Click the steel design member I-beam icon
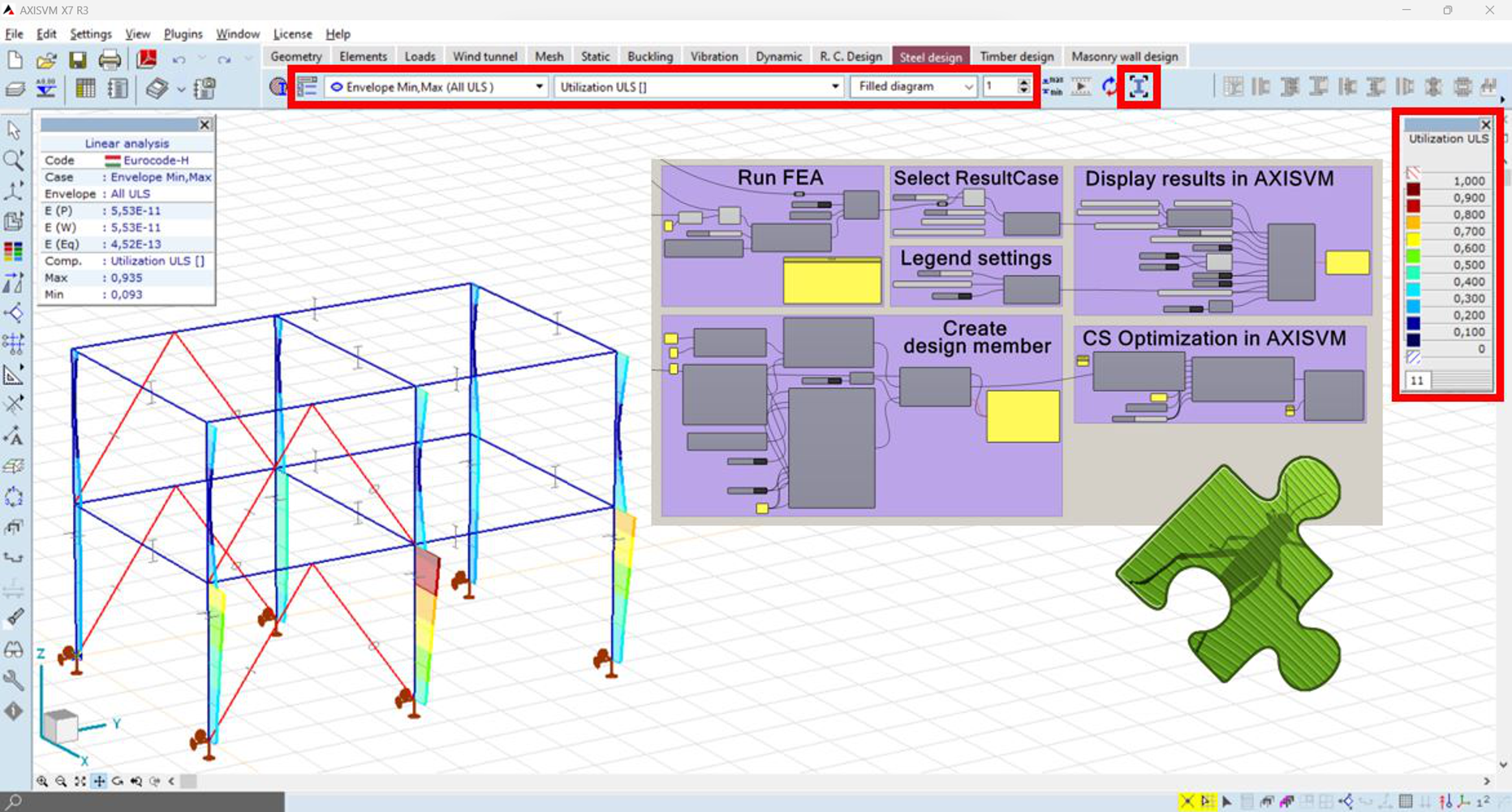The height and width of the screenshot is (812, 1512). tap(1139, 87)
